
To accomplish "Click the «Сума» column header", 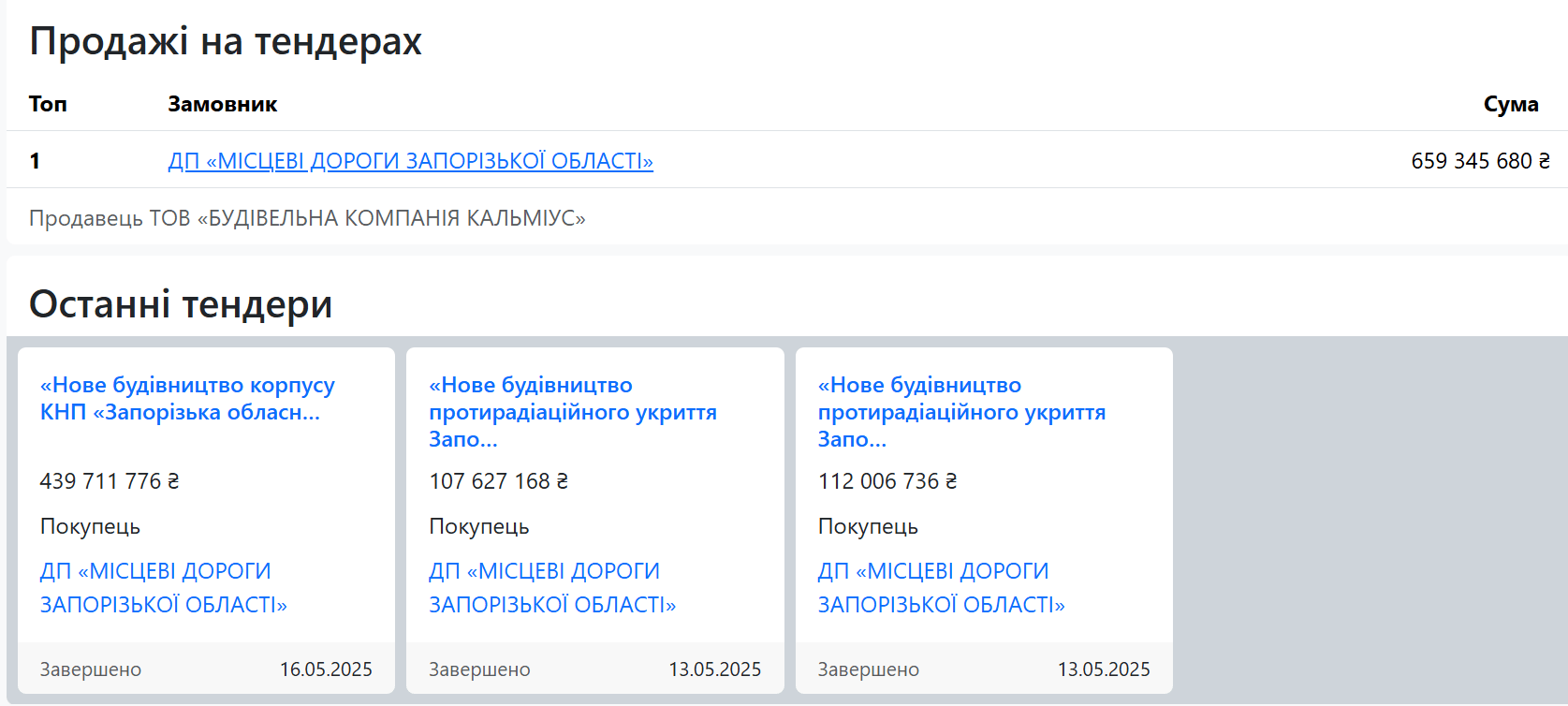I will (x=1510, y=104).
